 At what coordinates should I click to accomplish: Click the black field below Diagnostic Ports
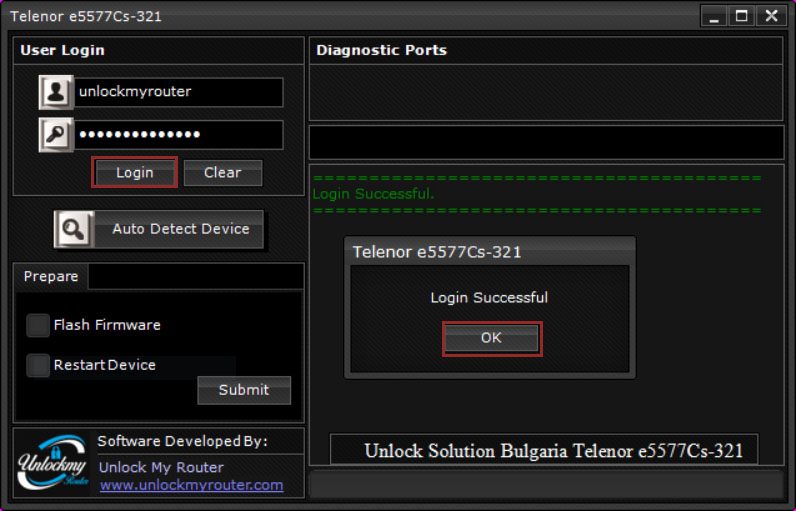tap(546, 143)
